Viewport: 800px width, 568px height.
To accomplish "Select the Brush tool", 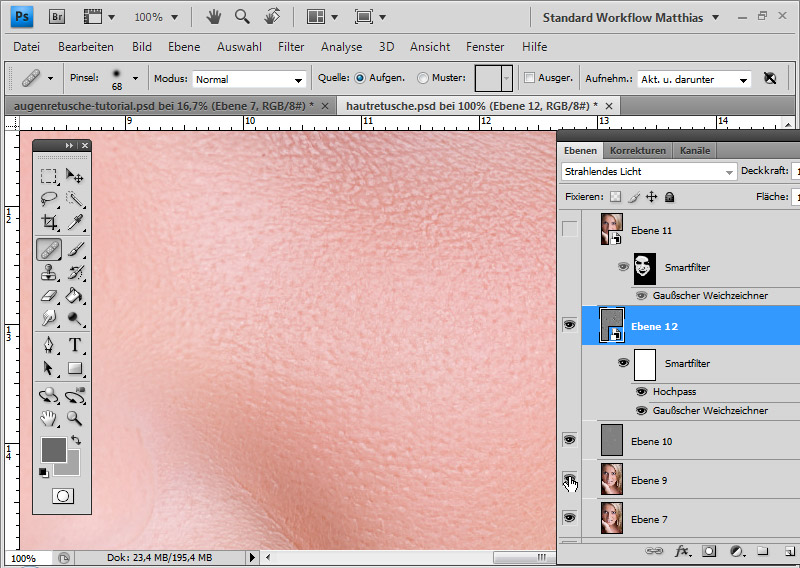I will coord(75,250).
